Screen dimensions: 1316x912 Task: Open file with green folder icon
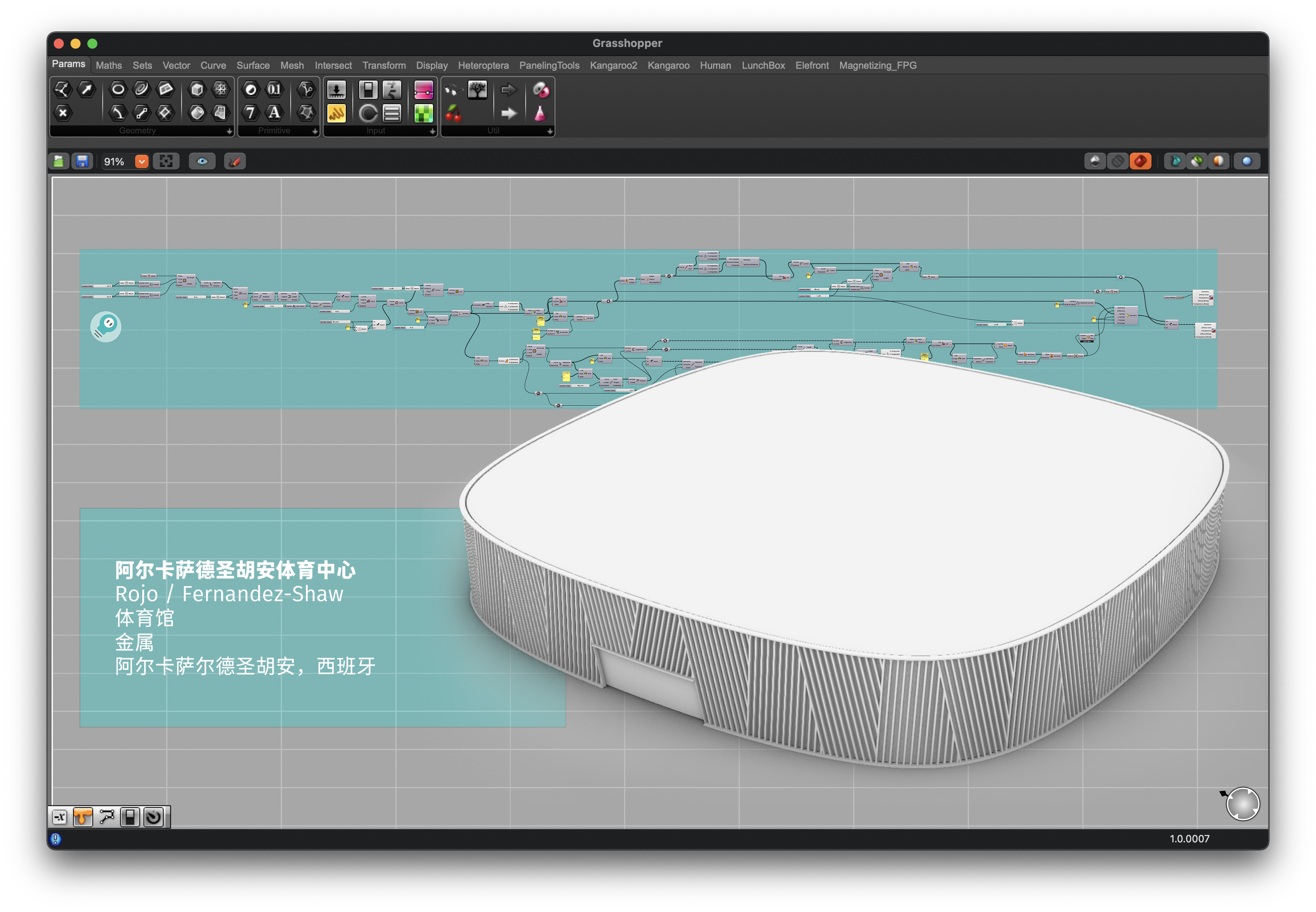59,162
